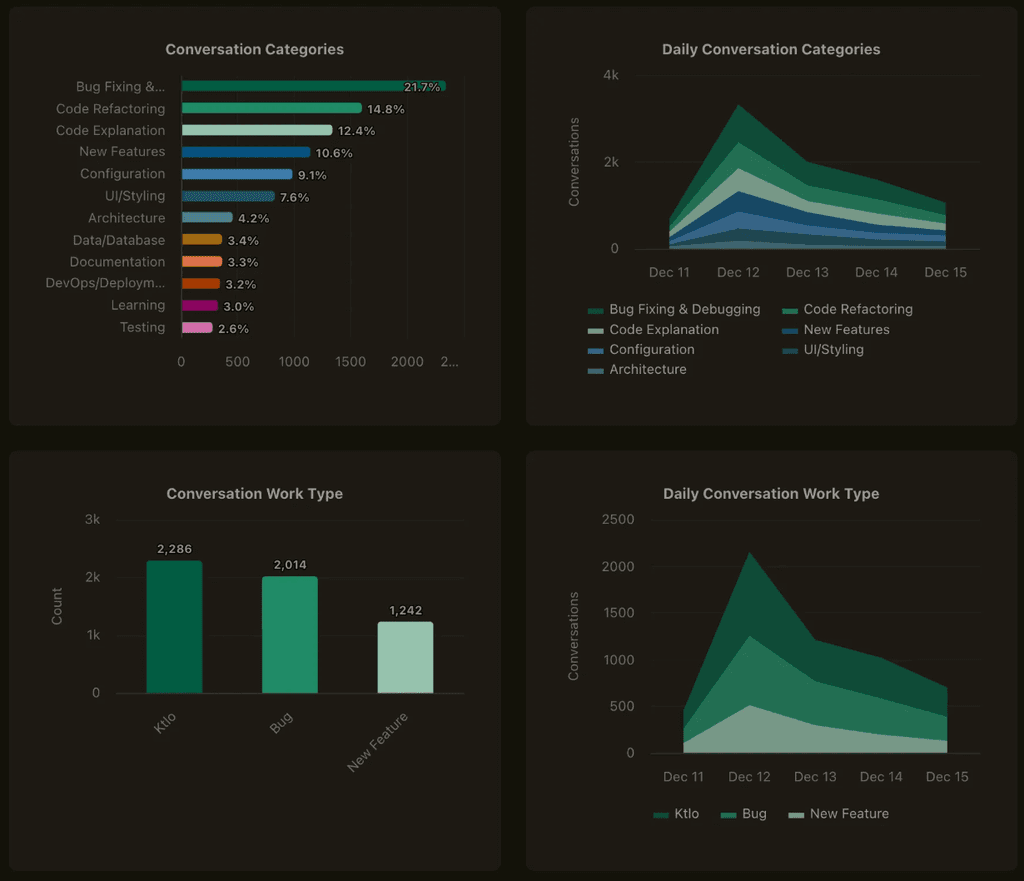Toggle the New Feature series visibility
The image size is (1024, 881).
pos(796,813)
